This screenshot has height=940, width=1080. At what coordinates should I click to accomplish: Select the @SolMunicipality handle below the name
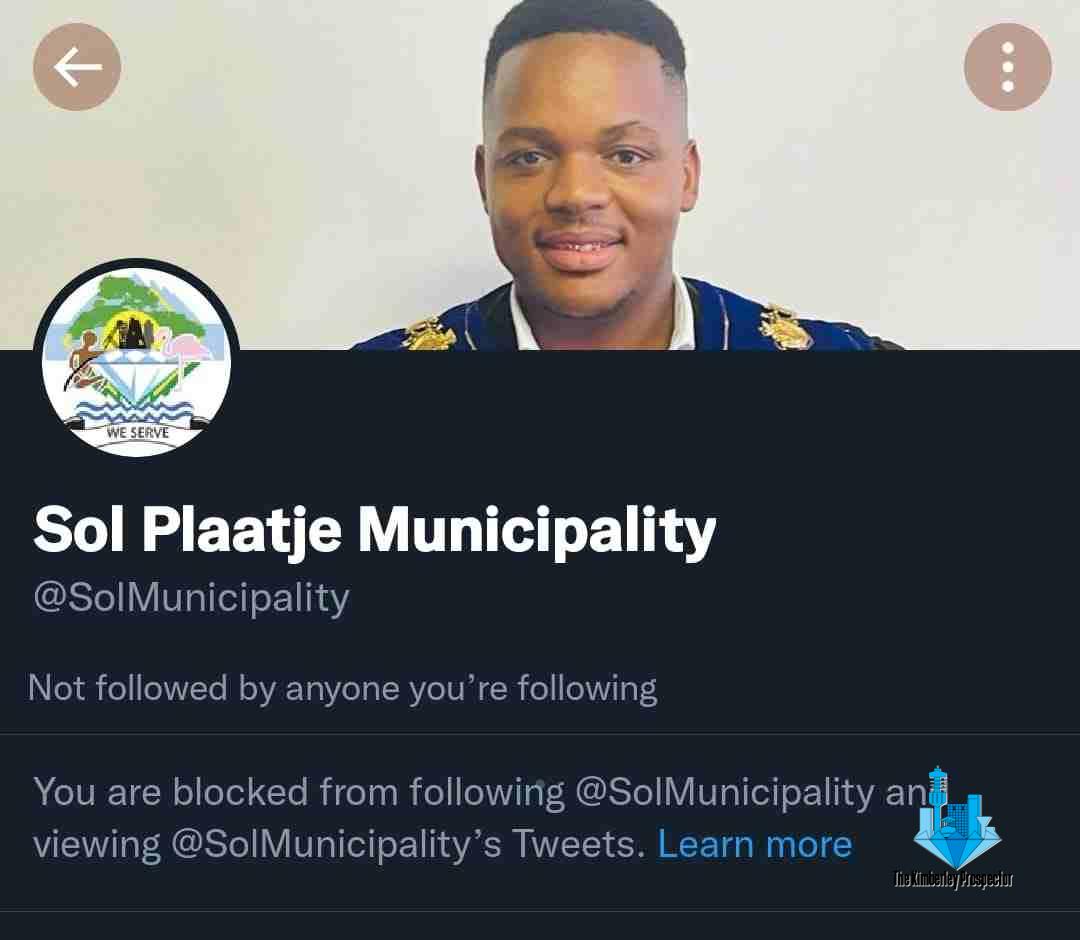(191, 597)
